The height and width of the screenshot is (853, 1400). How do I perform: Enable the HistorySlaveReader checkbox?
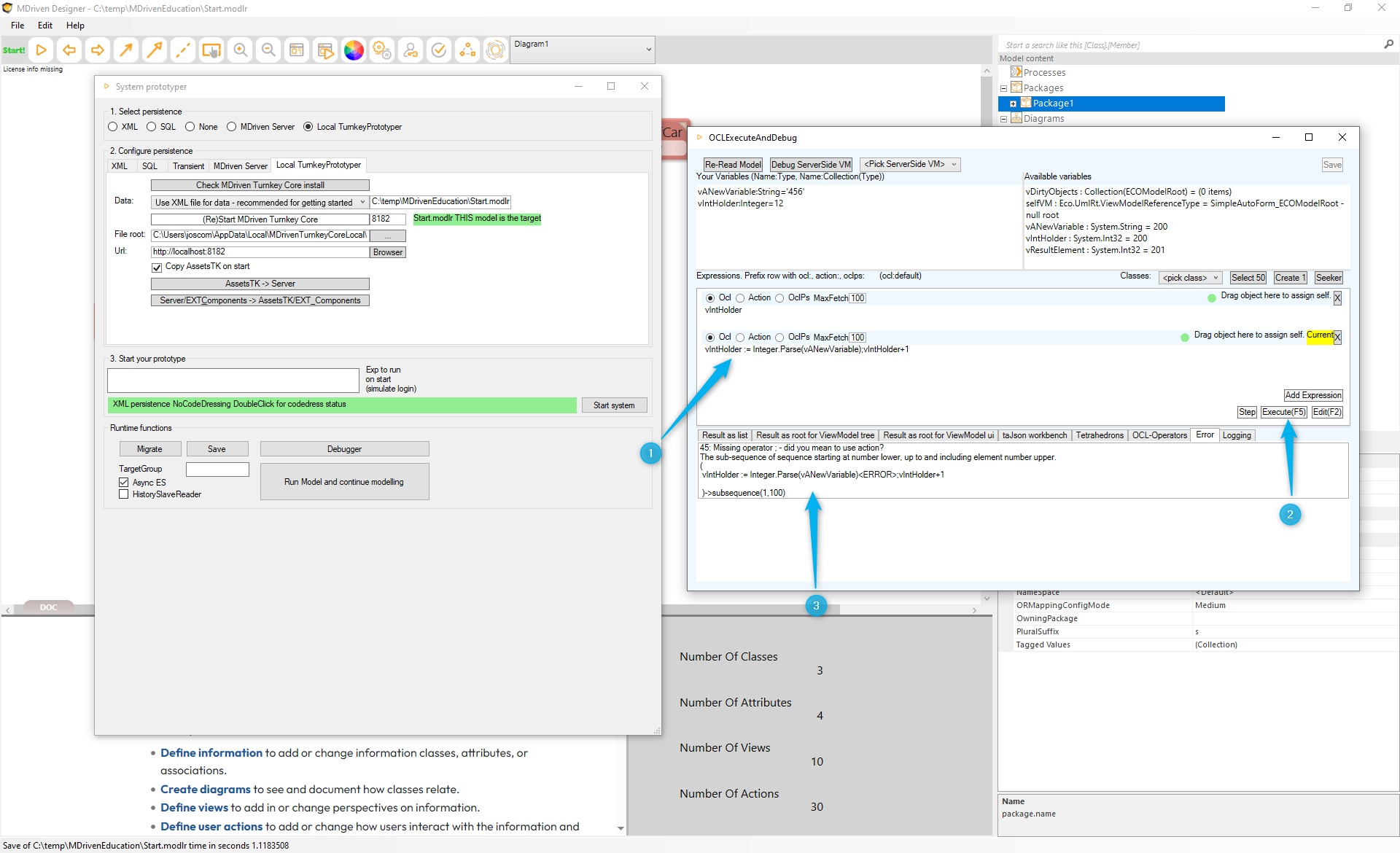[x=124, y=494]
